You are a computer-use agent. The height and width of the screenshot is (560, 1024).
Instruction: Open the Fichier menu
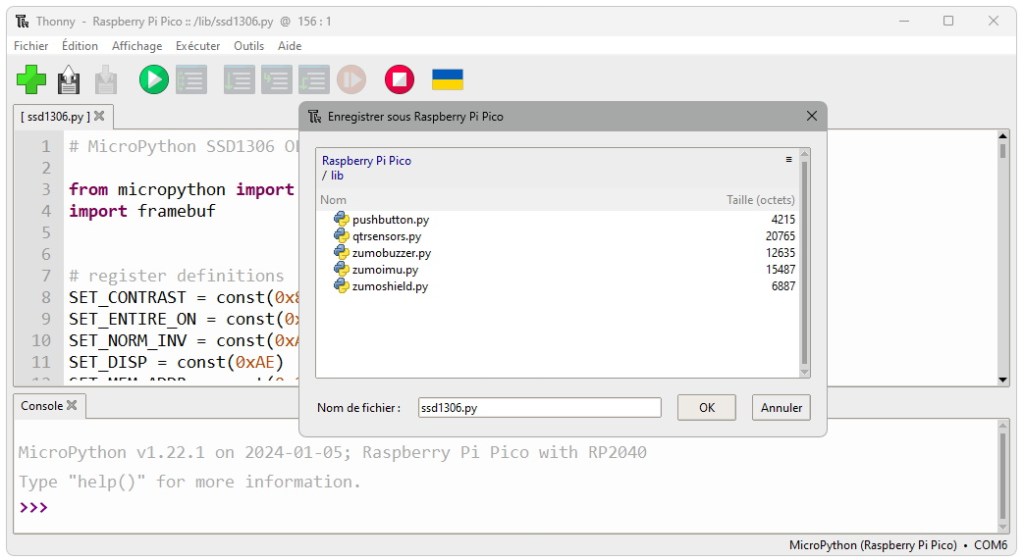(31, 46)
